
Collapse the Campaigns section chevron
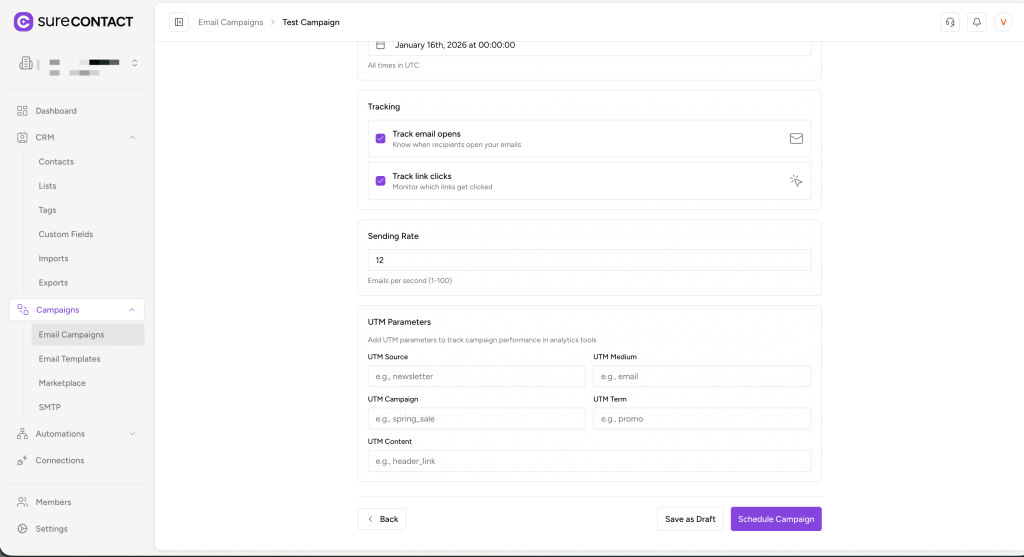132,310
